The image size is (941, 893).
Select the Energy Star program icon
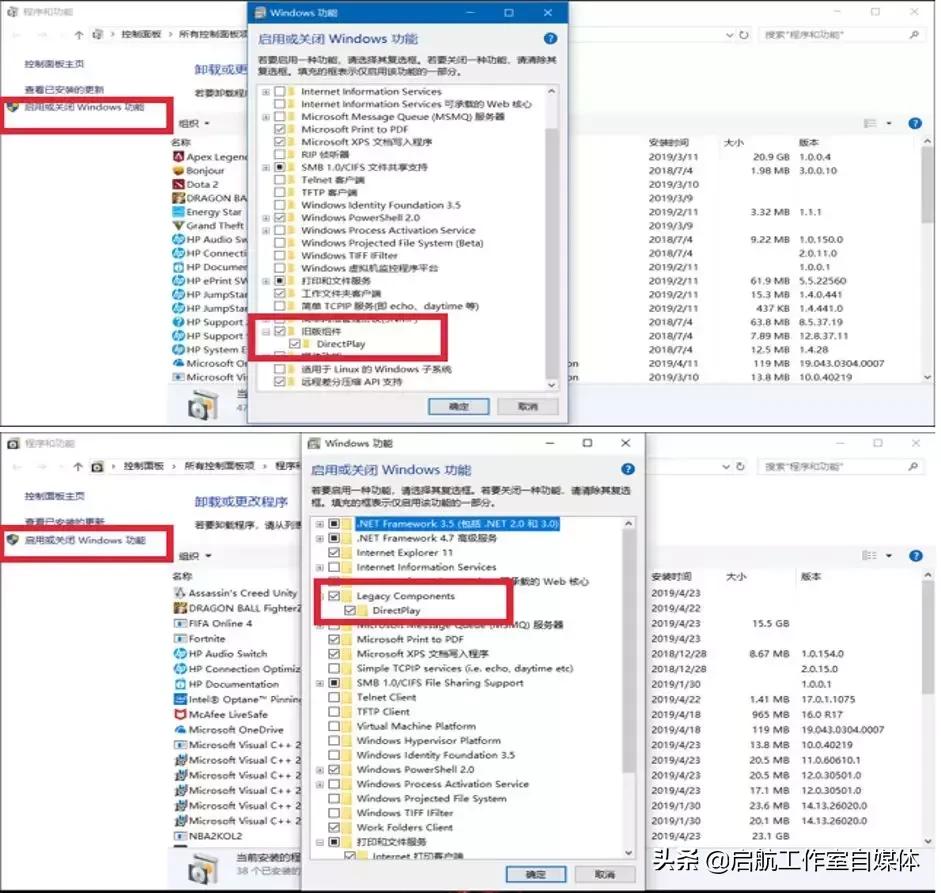pyautogui.click(x=178, y=212)
